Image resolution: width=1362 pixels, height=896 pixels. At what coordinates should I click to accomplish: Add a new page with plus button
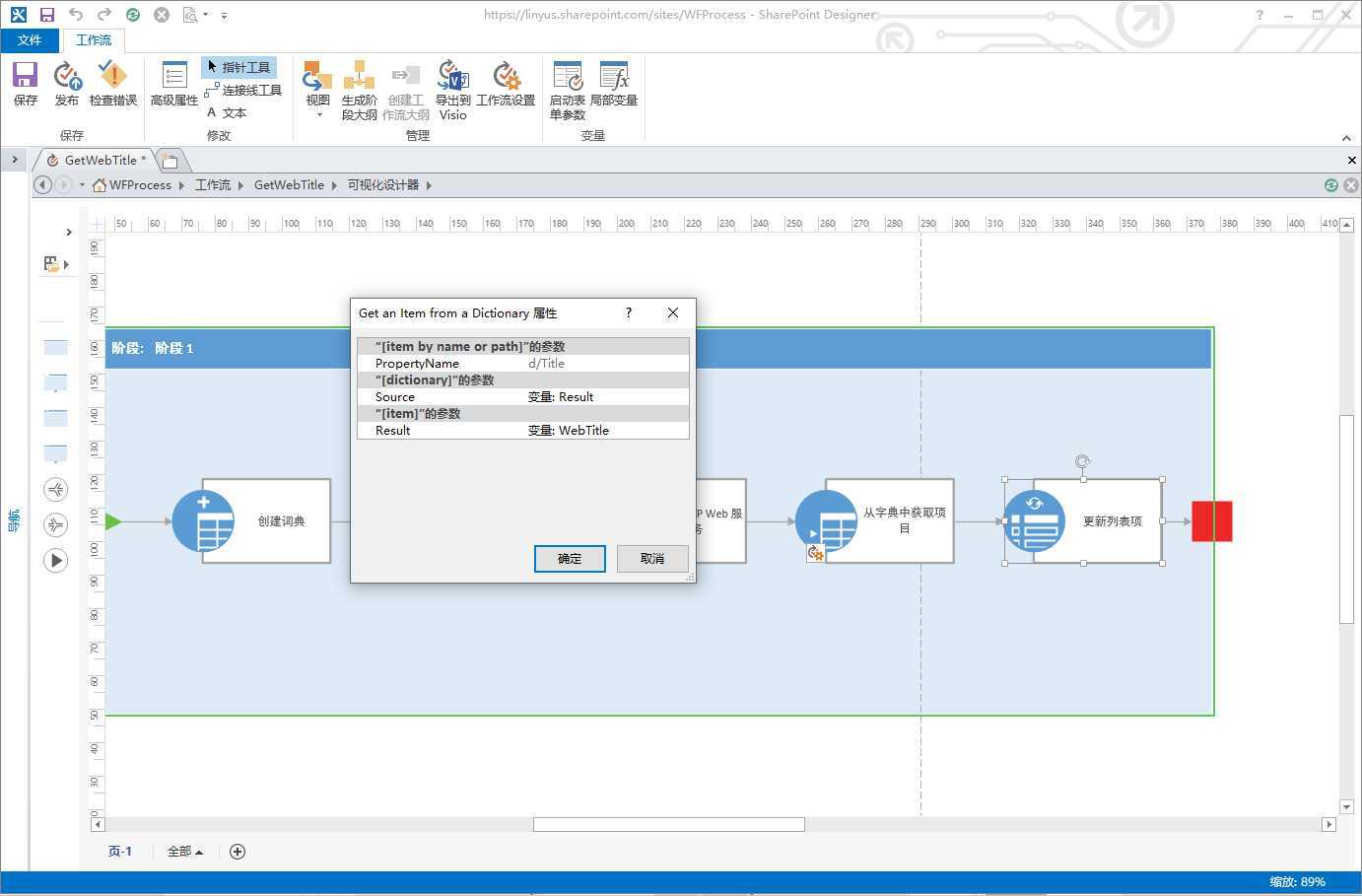coord(238,852)
